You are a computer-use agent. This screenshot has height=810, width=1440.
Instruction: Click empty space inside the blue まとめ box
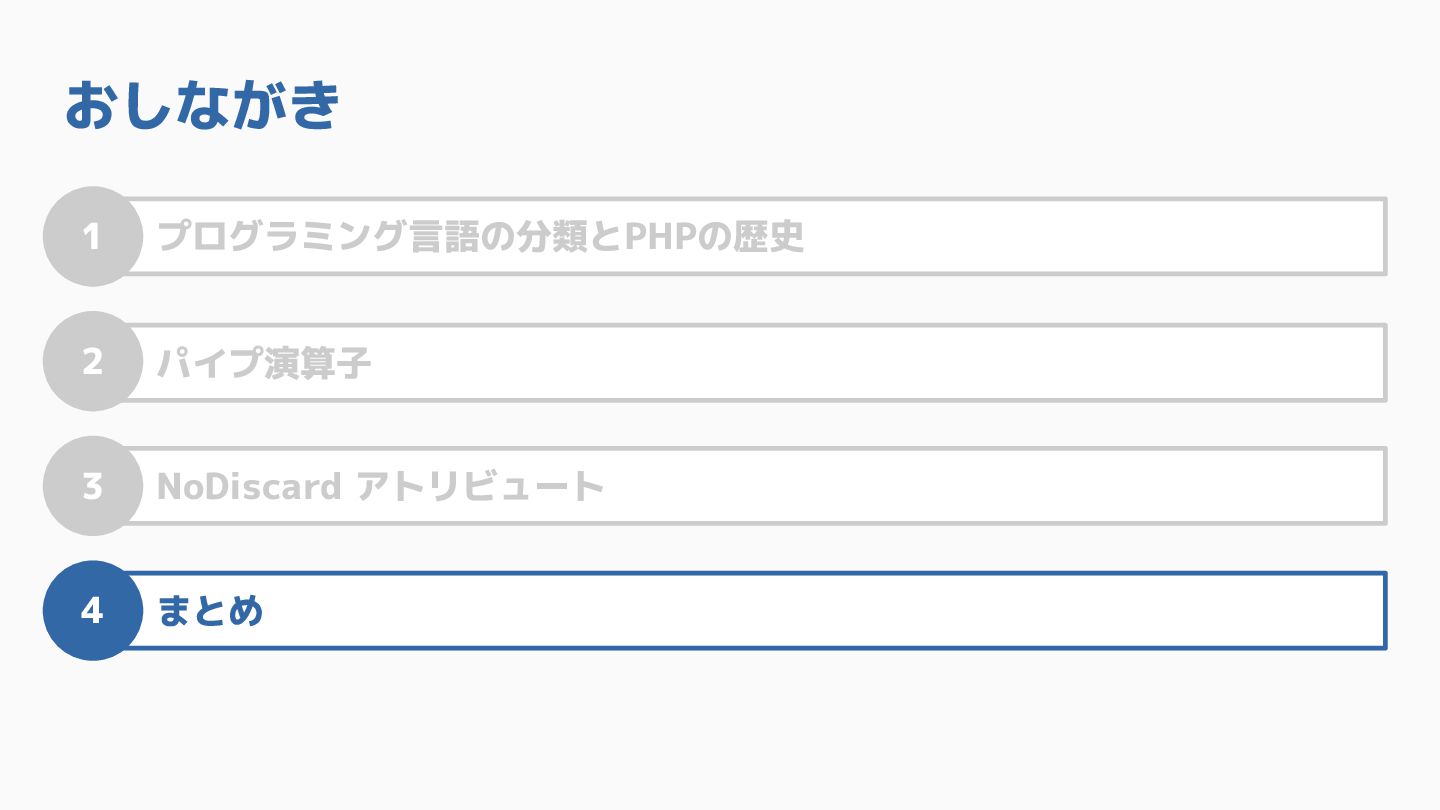[x=850, y=610]
